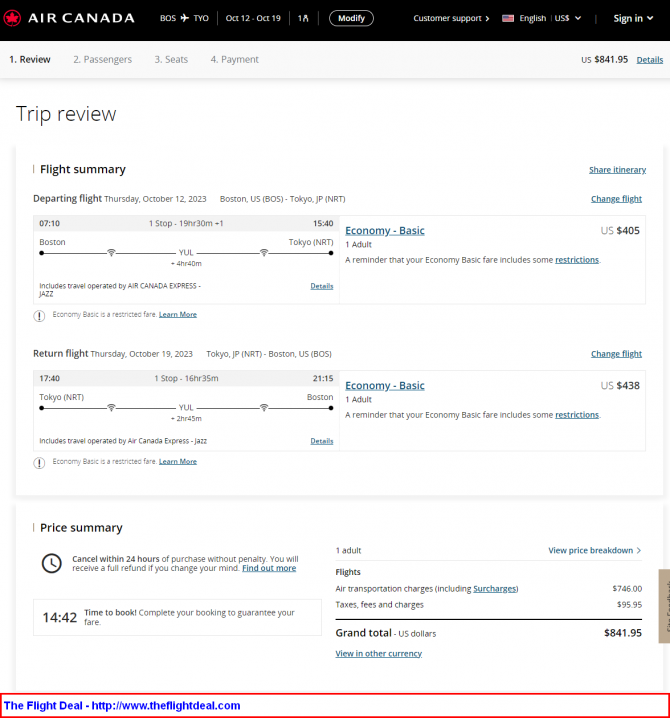Click Find out more about 24-hour cancellation
The height and width of the screenshot is (718, 670).
pyautogui.click(x=269, y=568)
